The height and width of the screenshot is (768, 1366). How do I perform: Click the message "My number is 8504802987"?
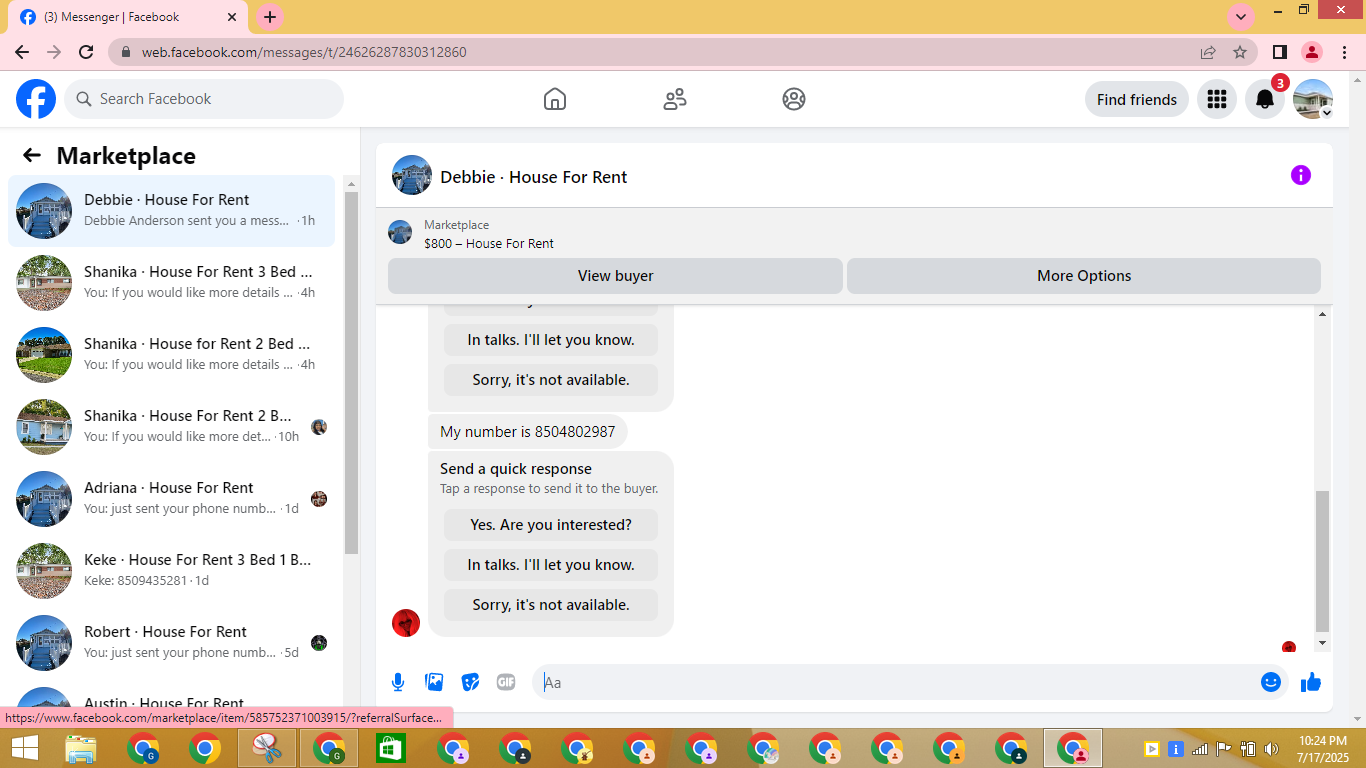click(528, 432)
